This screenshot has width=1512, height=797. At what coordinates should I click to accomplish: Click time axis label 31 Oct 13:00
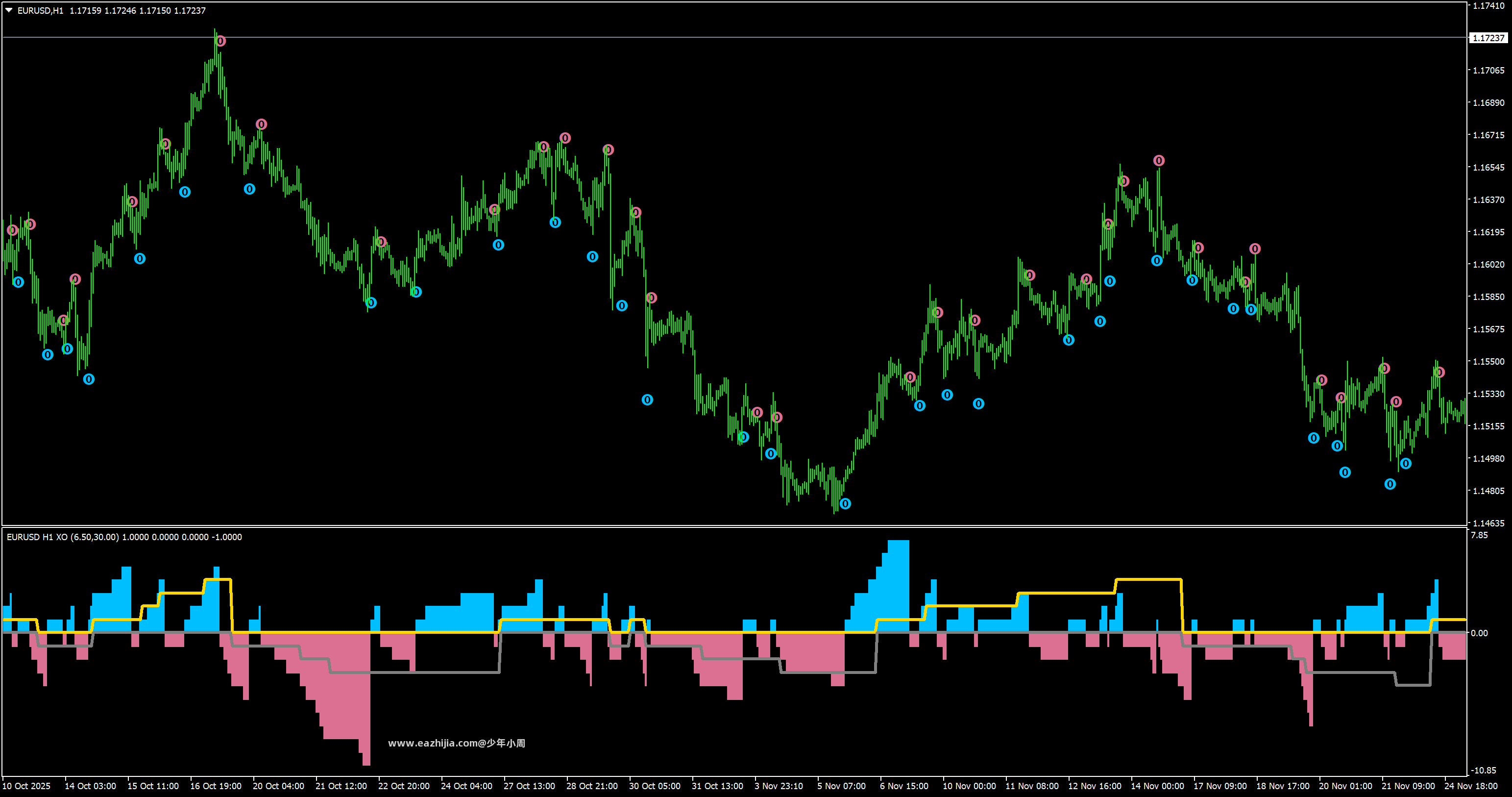coord(718,786)
